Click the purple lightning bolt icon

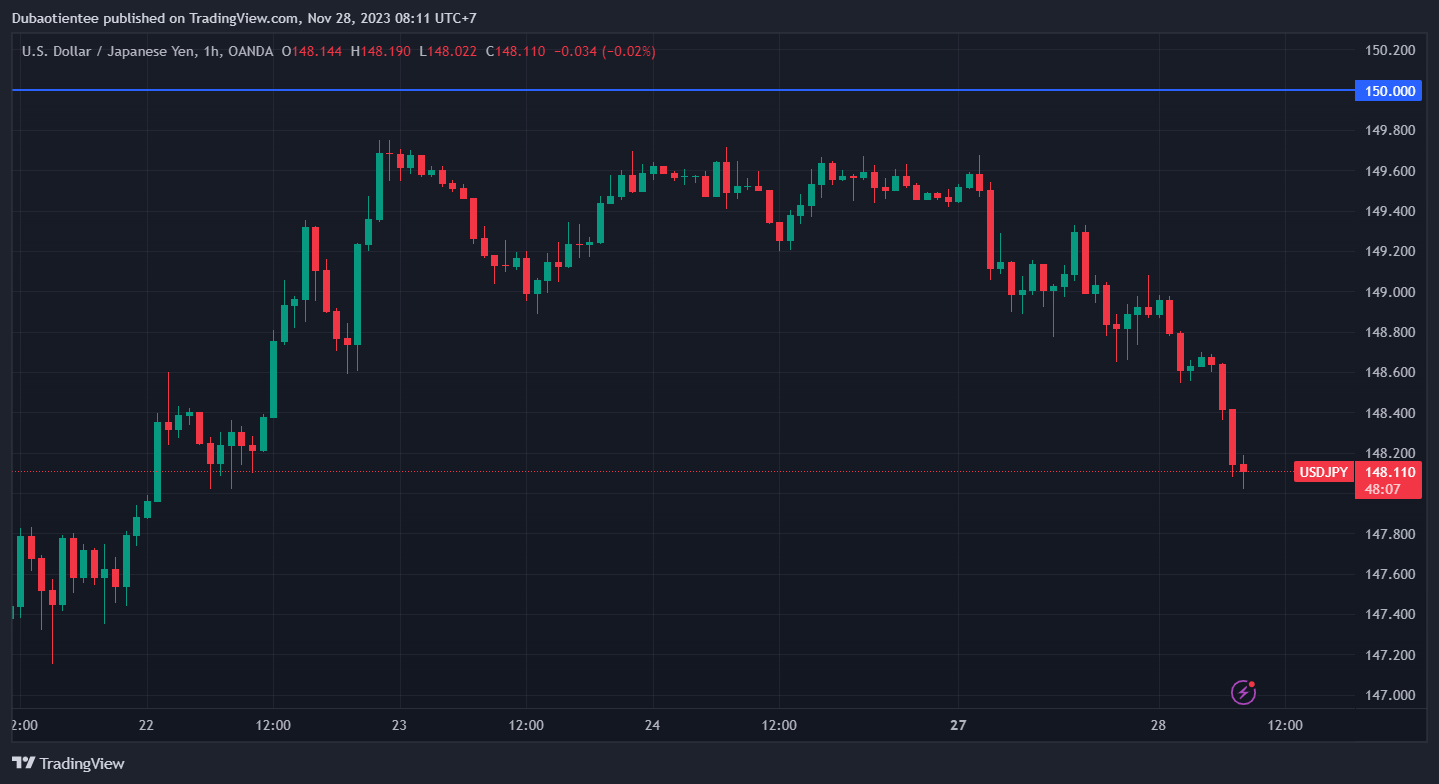pos(1243,691)
